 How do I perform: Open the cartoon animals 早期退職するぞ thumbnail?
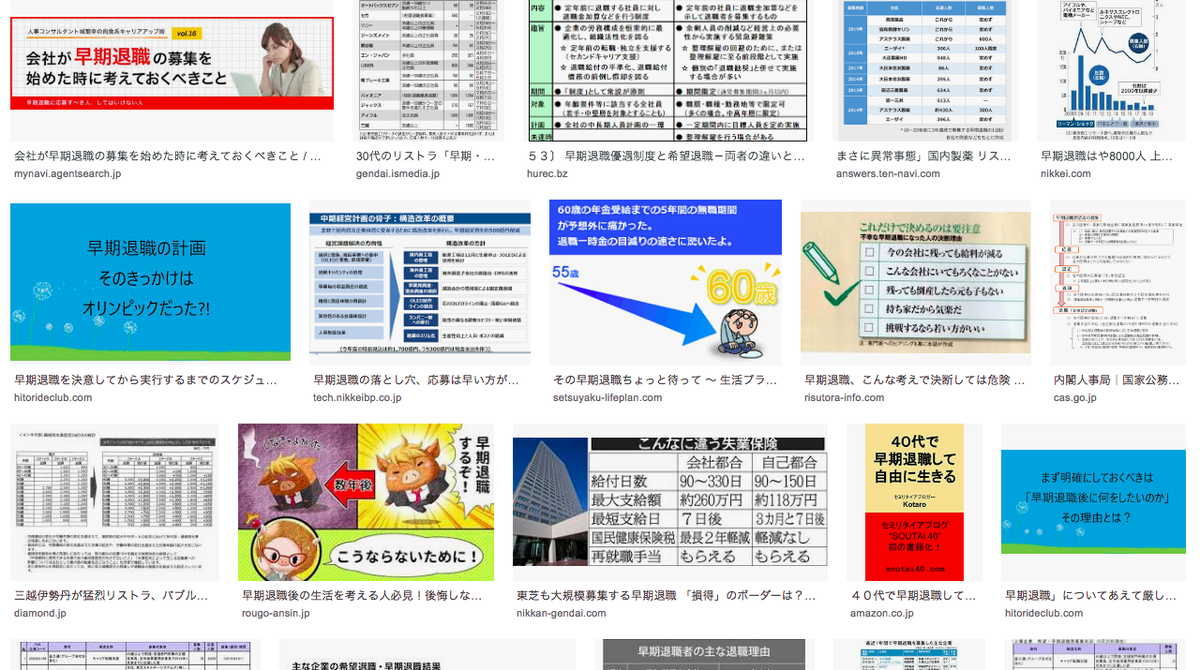tap(365, 500)
